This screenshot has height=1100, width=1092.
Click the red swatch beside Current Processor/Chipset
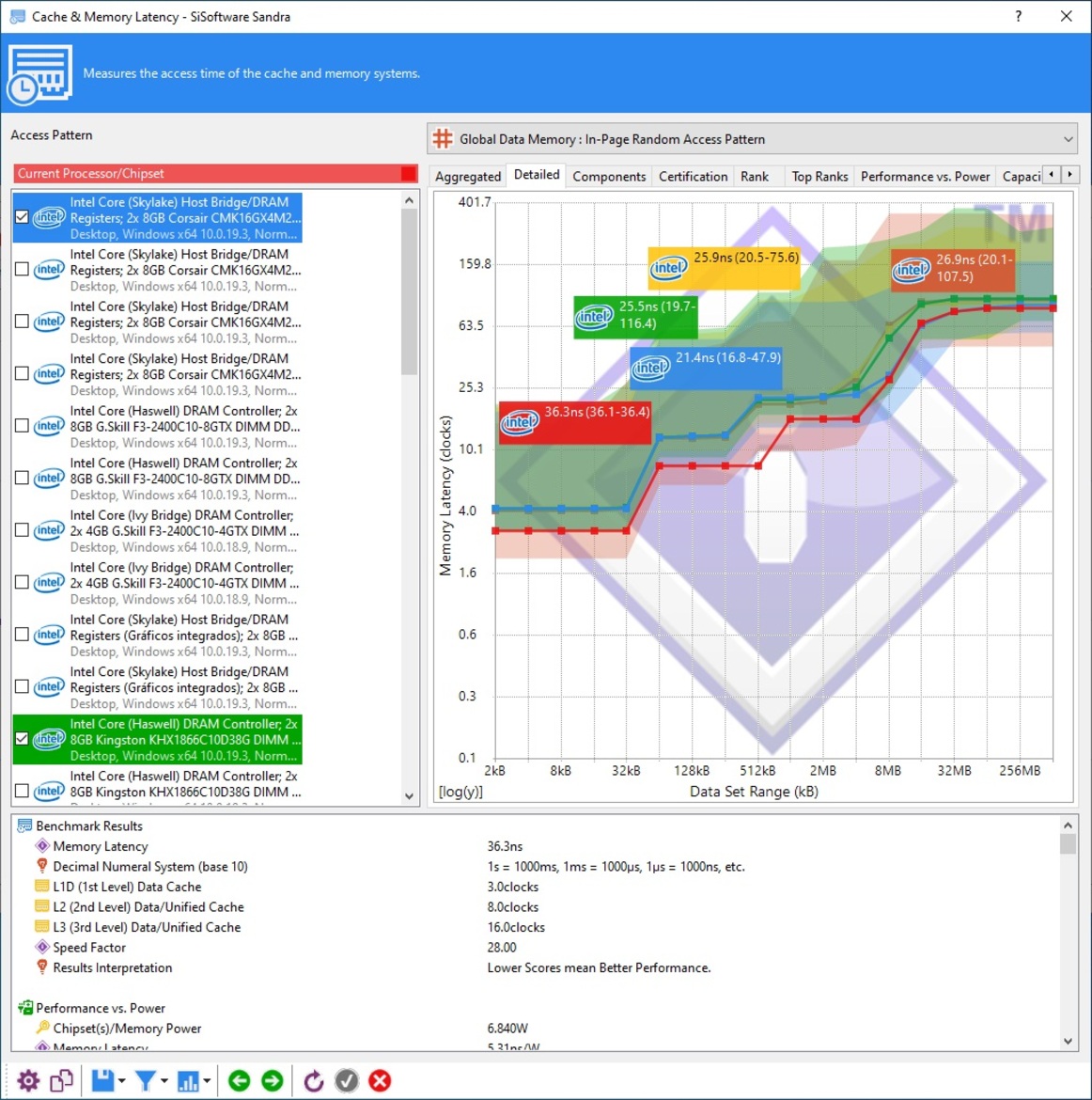pyautogui.click(x=409, y=173)
